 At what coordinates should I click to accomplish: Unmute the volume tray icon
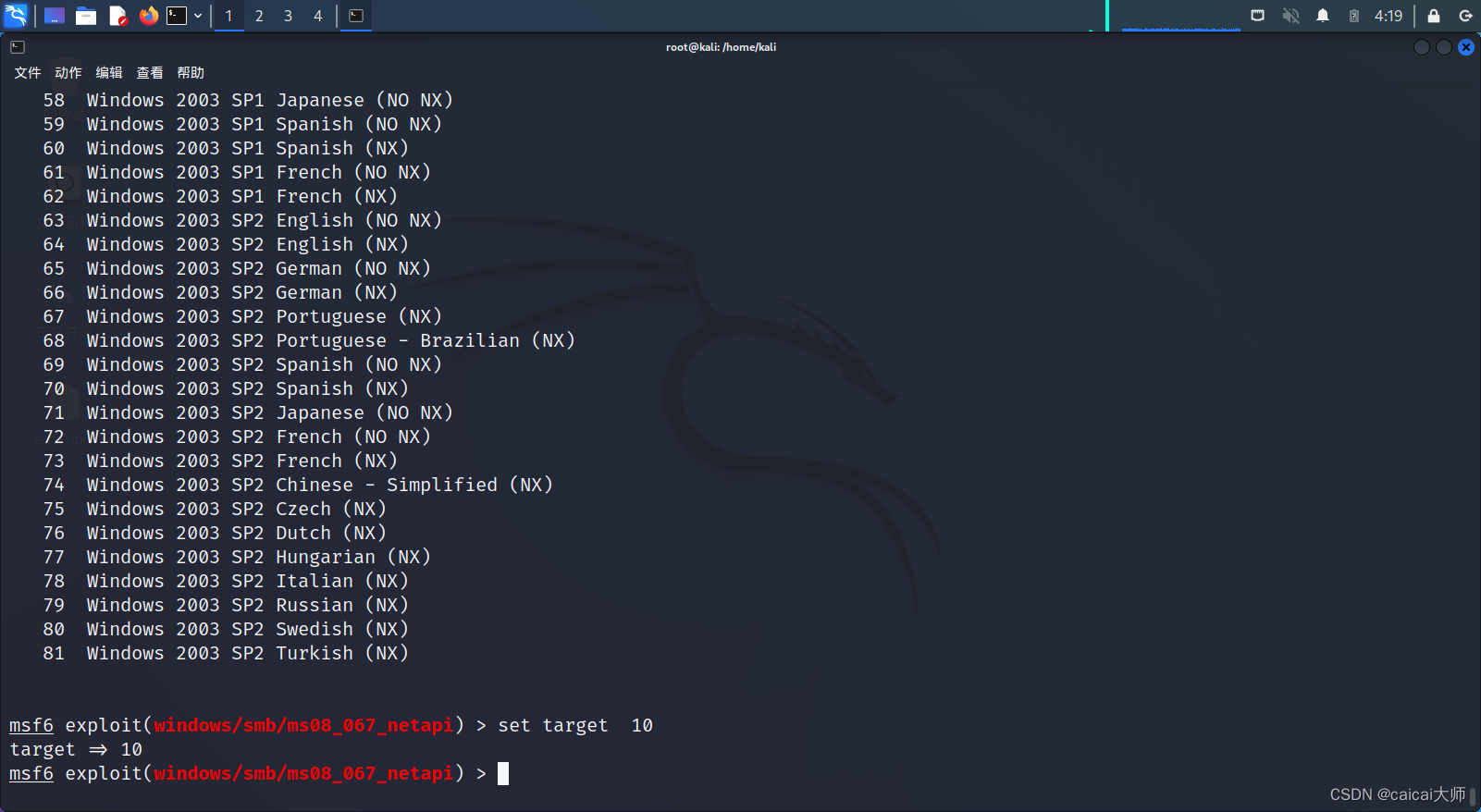coord(1290,16)
